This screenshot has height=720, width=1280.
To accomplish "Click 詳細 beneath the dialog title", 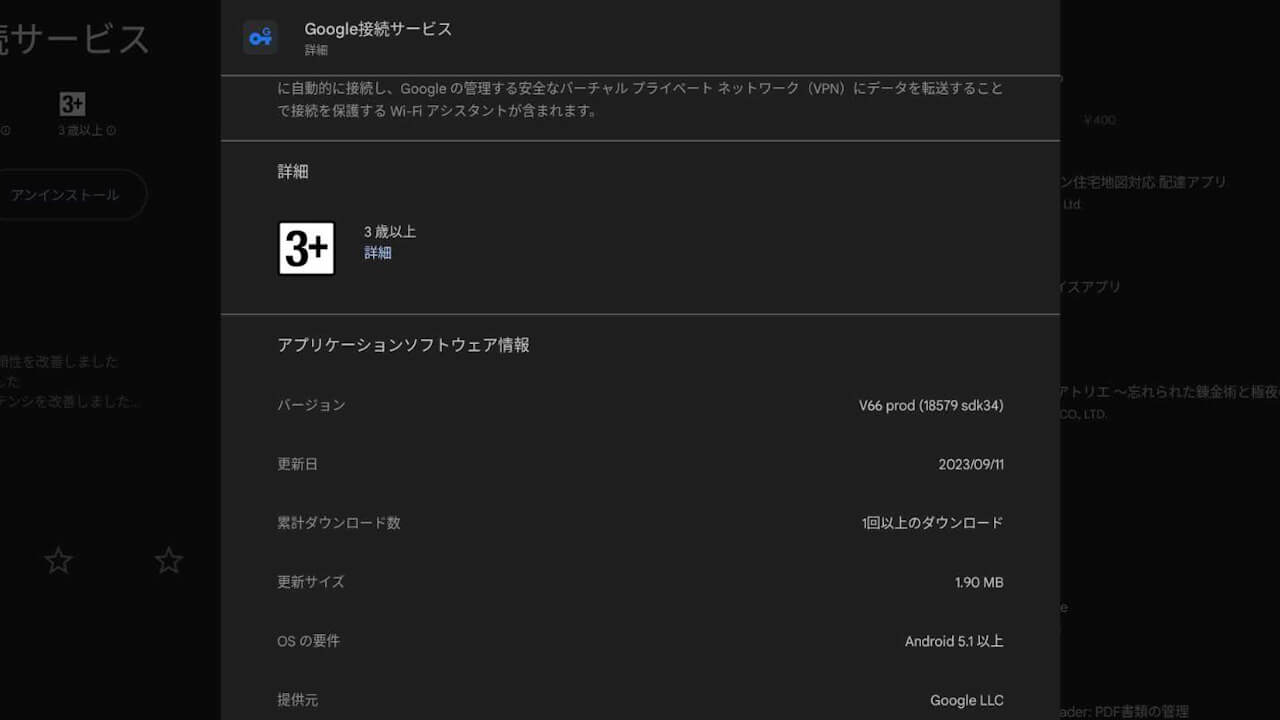I will click(x=316, y=49).
